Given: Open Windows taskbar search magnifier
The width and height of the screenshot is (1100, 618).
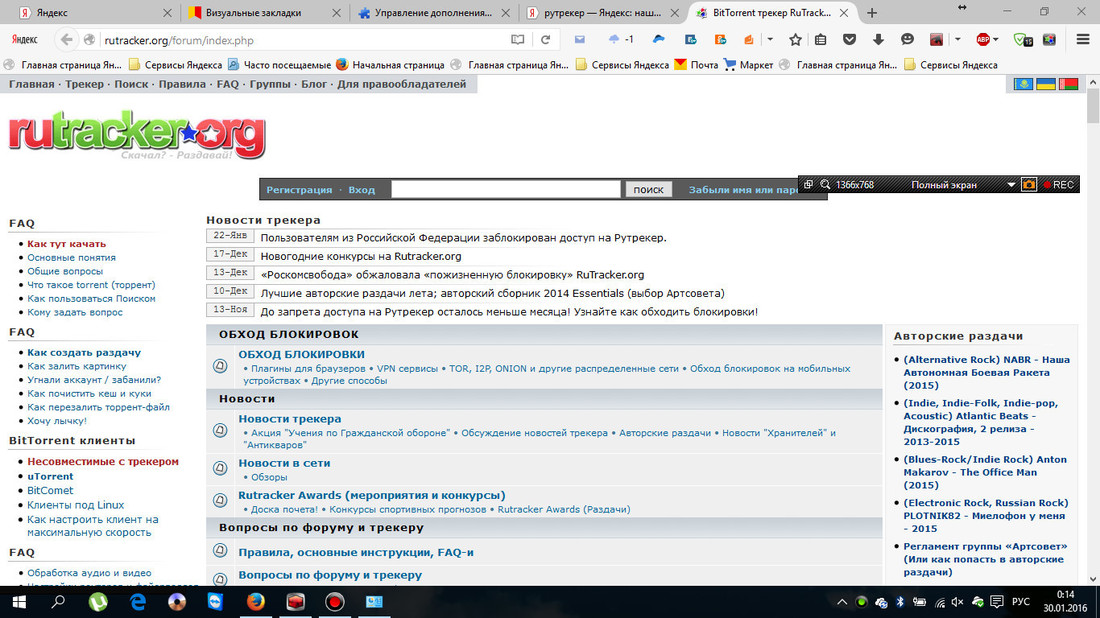Looking at the screenshot, I should click(x=58, y=602).
